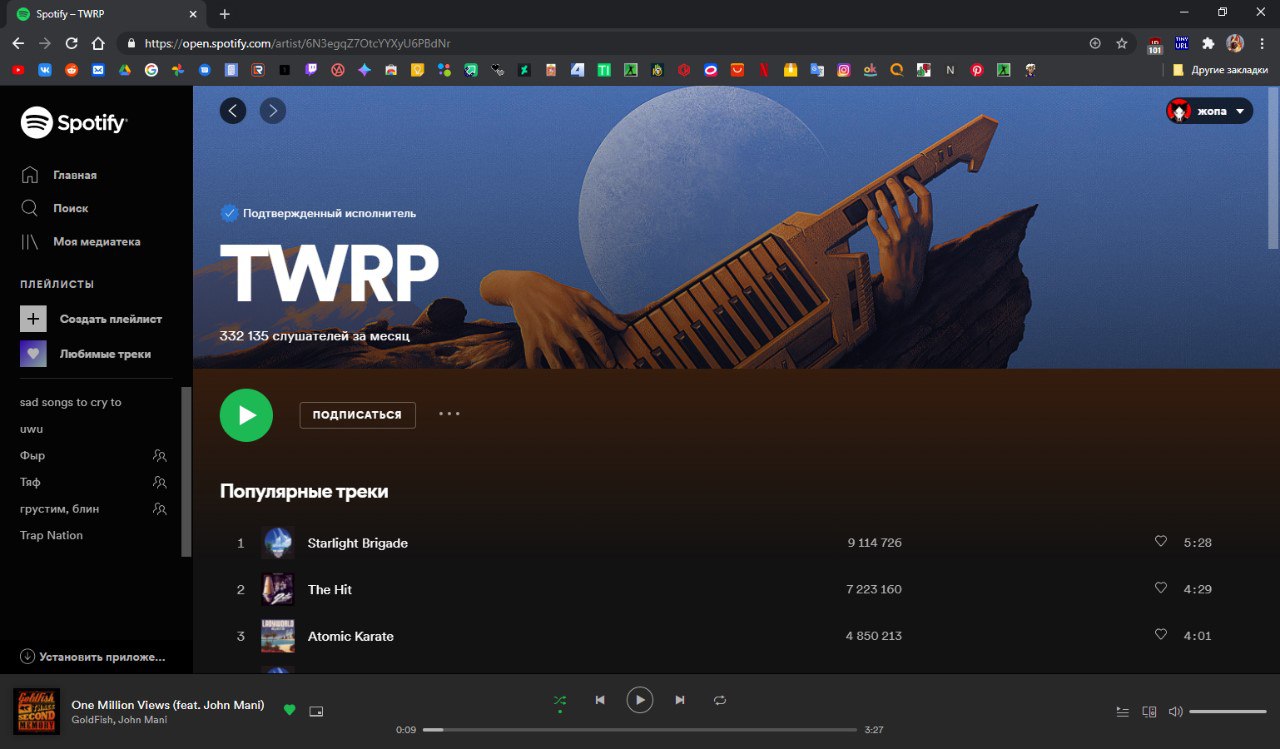The image size is (1280, 749).
Task: Open the play queue icon
Action: (x=1123, y=712)
